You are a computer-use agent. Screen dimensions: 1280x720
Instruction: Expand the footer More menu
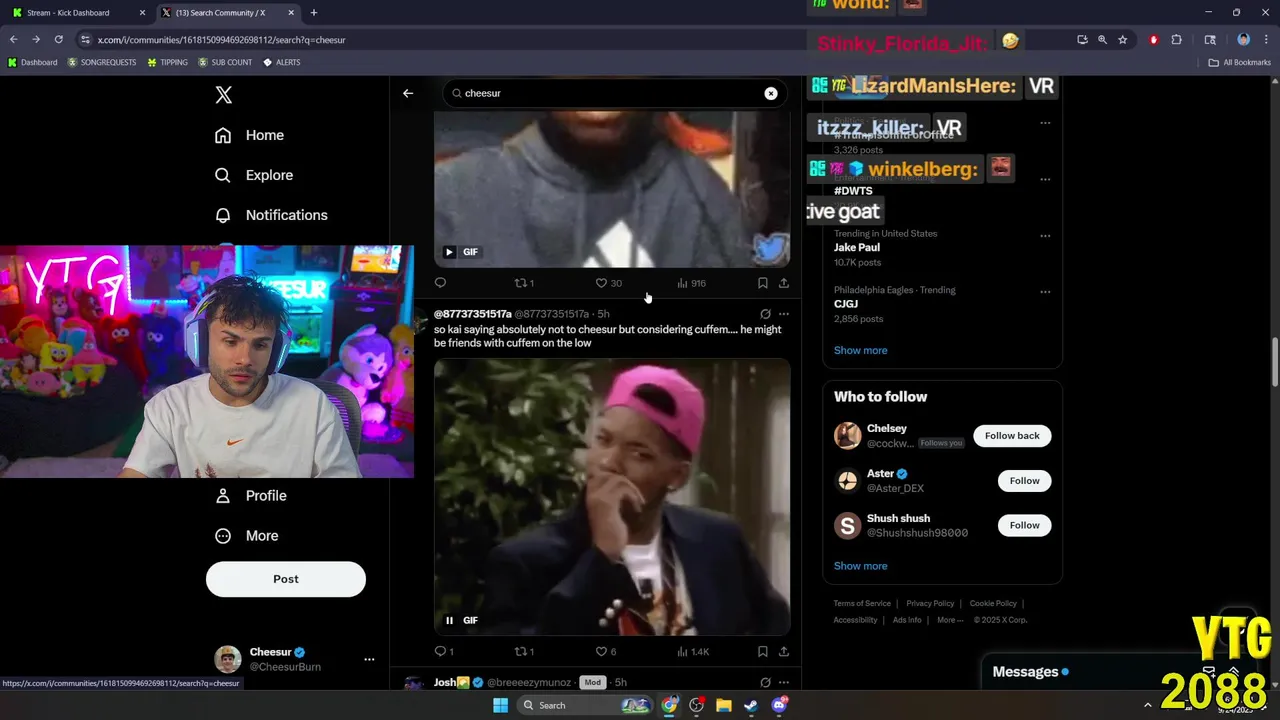(x=950, y=620)
